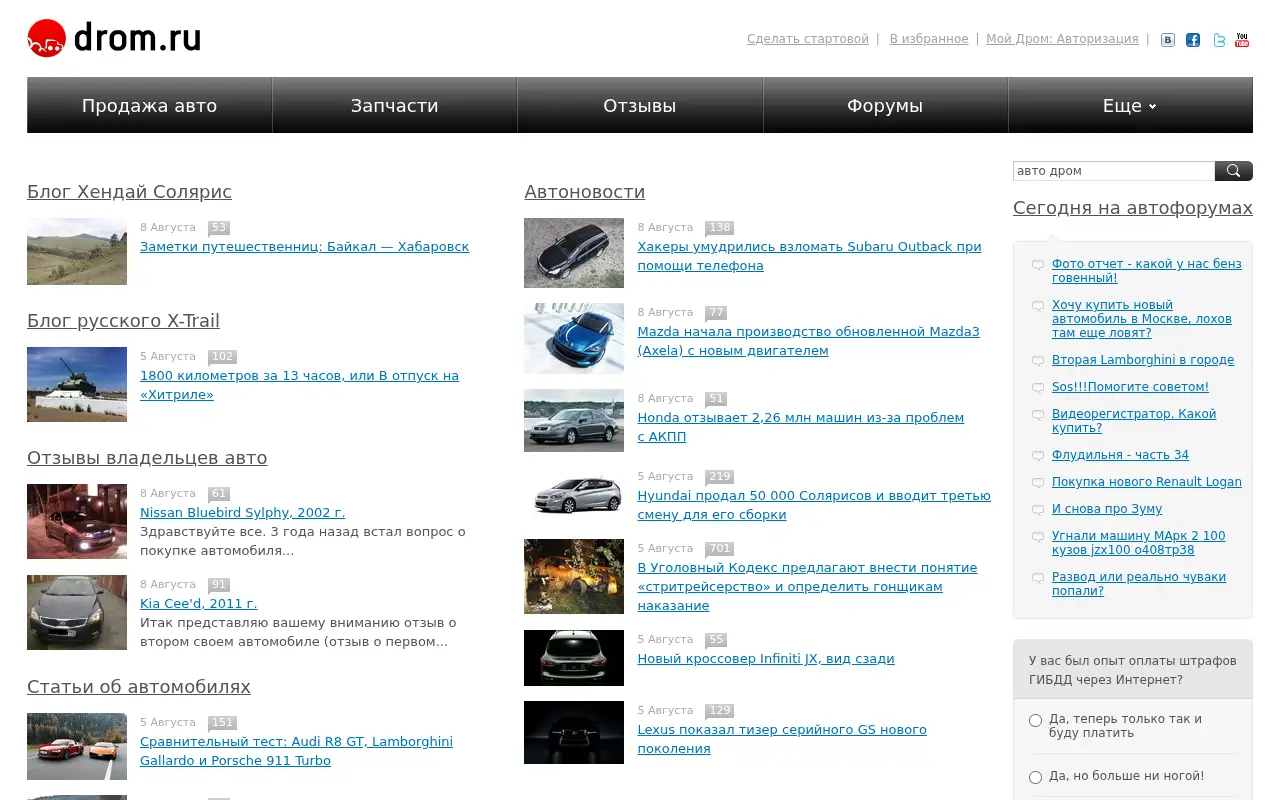Click the Сделать стартовой link

click(808, 39)
